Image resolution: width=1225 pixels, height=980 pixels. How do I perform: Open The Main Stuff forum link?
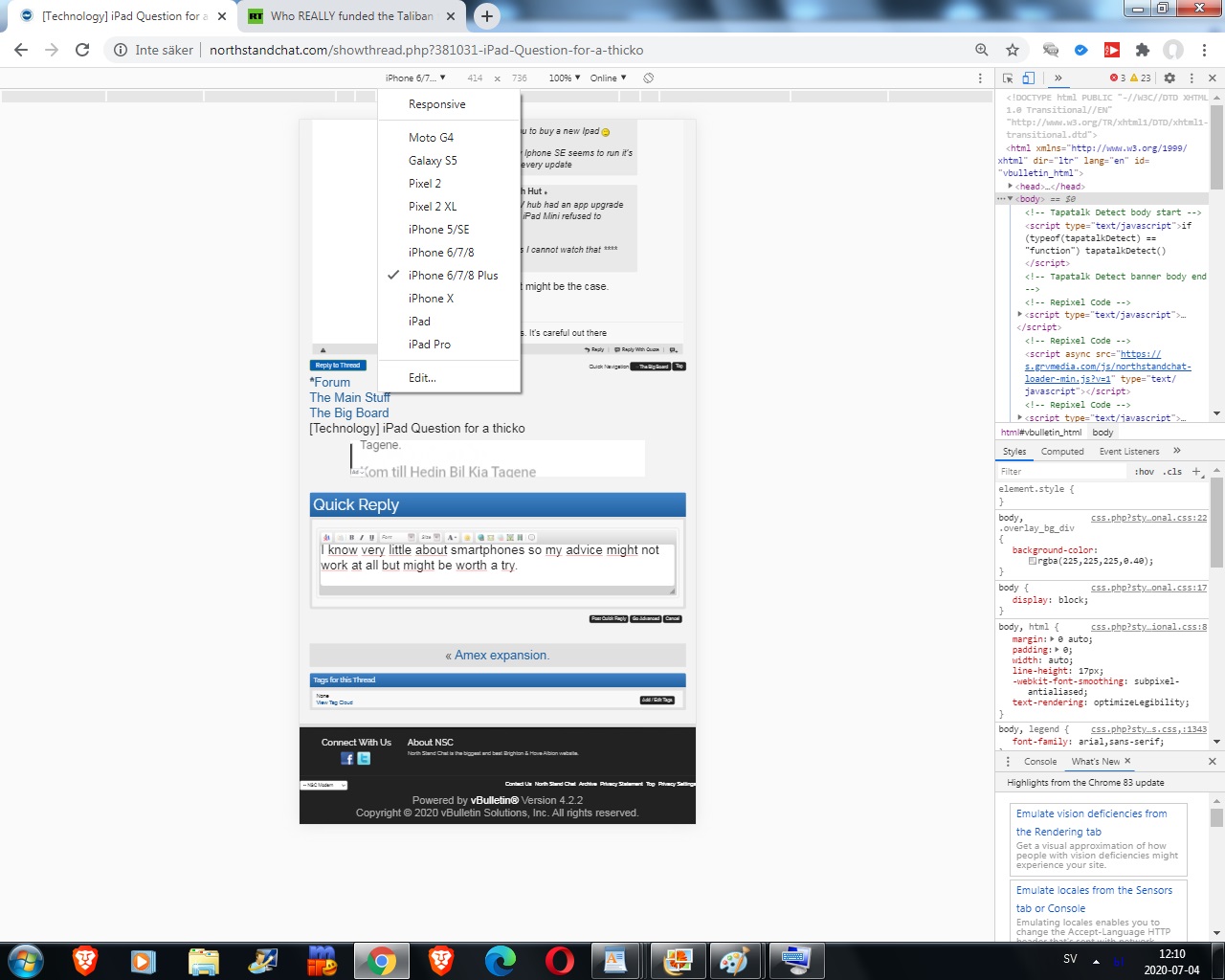point(349,397)
